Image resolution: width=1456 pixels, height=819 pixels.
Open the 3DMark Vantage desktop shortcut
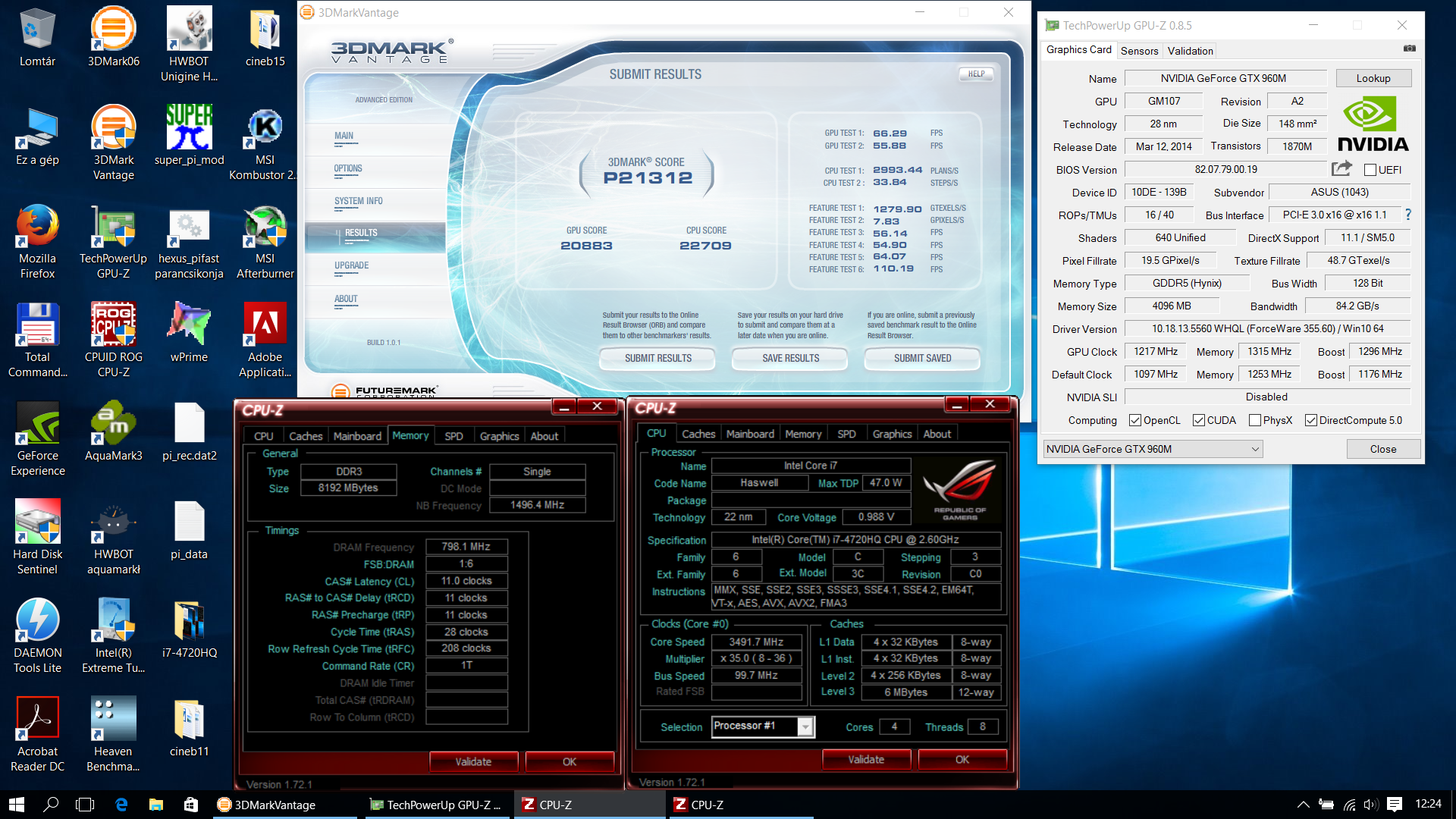[113, 143]
